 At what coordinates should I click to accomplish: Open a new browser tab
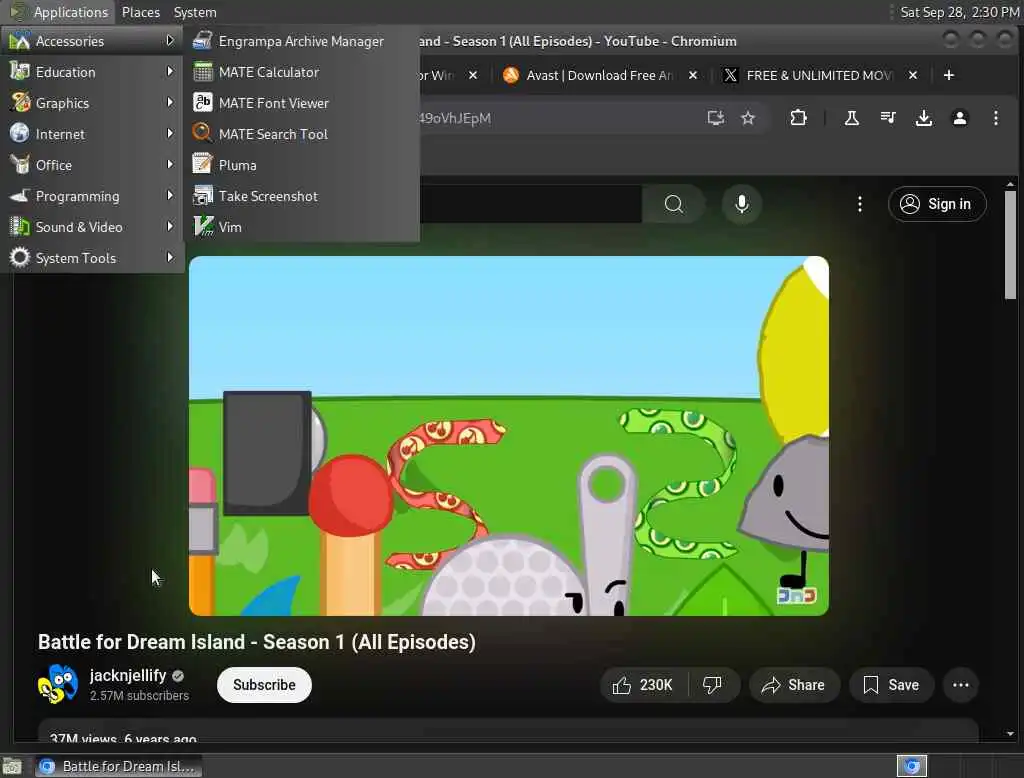click(949, 76)
